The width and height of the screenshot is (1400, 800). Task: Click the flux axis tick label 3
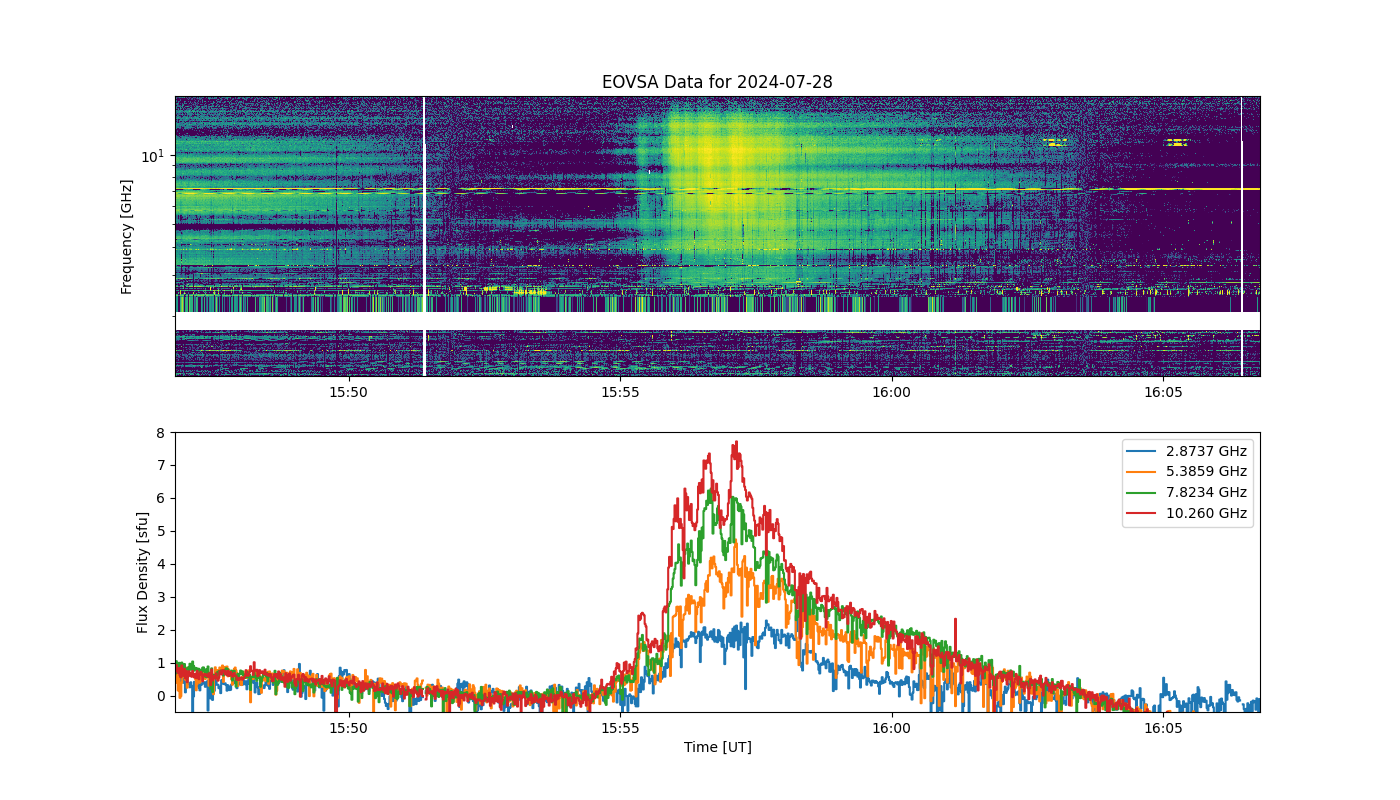[160, 597]
